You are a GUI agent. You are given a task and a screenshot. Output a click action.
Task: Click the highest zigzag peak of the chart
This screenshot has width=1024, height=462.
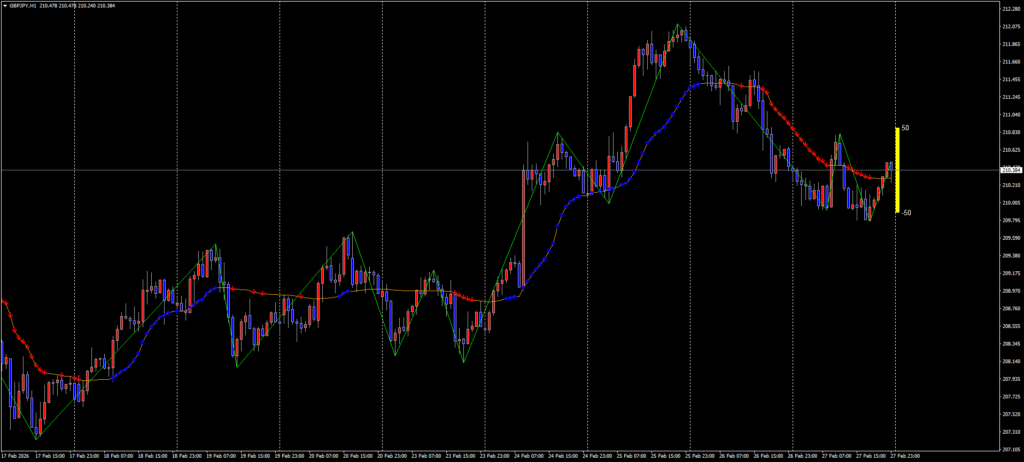[x=681, y=26]
